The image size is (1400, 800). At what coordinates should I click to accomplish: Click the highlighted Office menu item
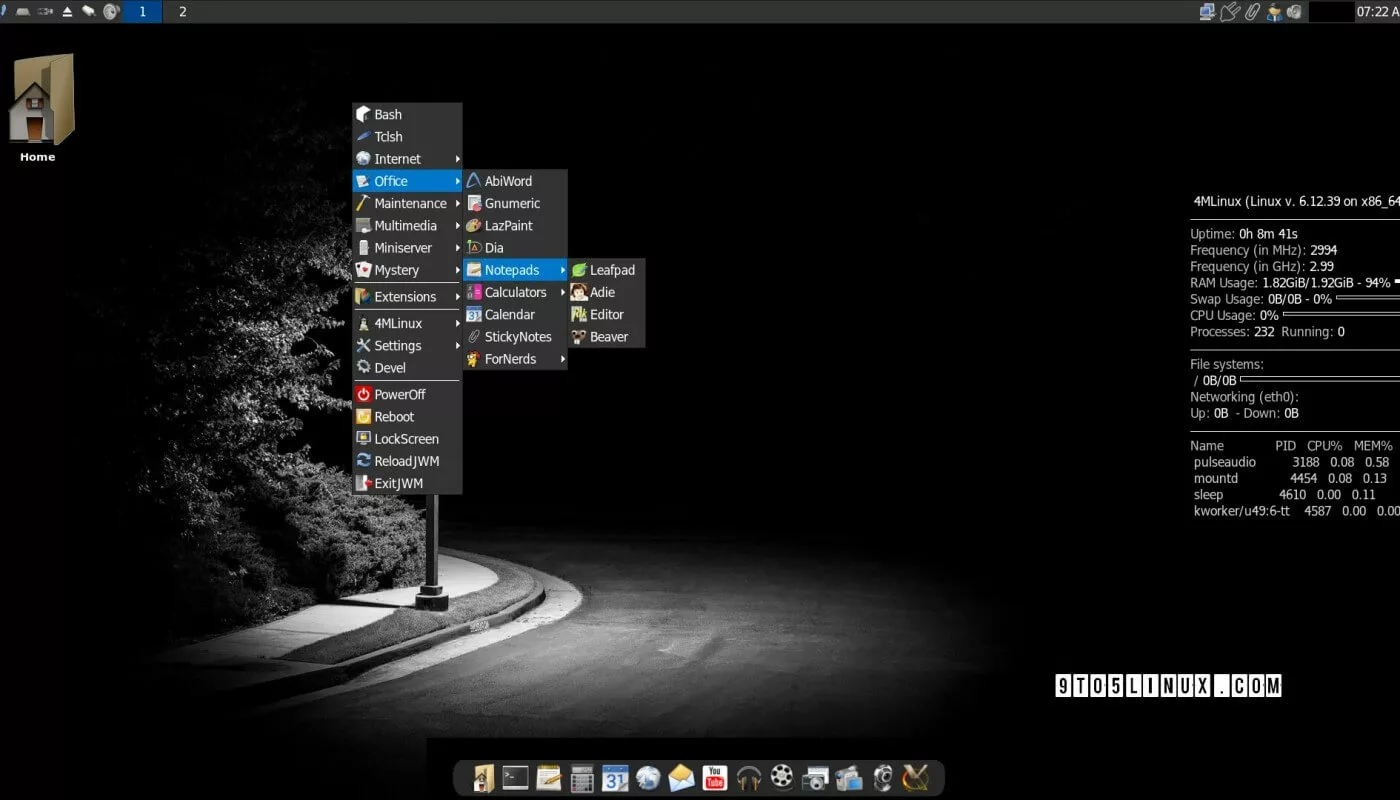407,181
